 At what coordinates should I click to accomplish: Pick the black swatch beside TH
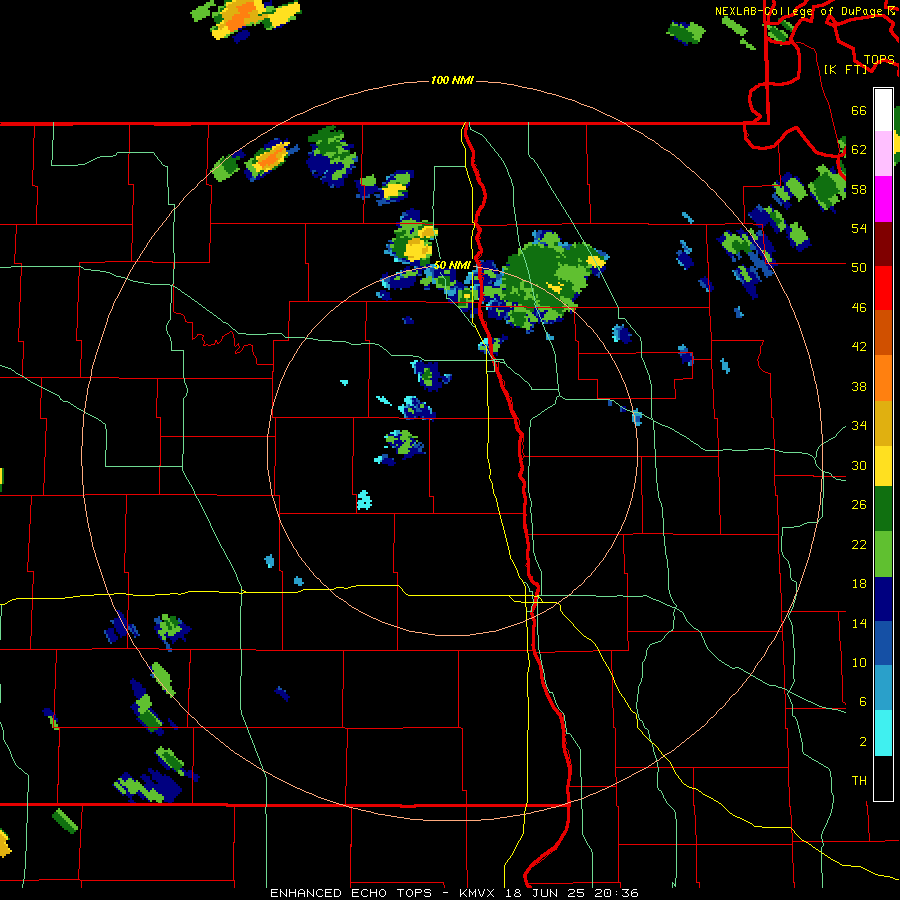[x=883, y=778]
